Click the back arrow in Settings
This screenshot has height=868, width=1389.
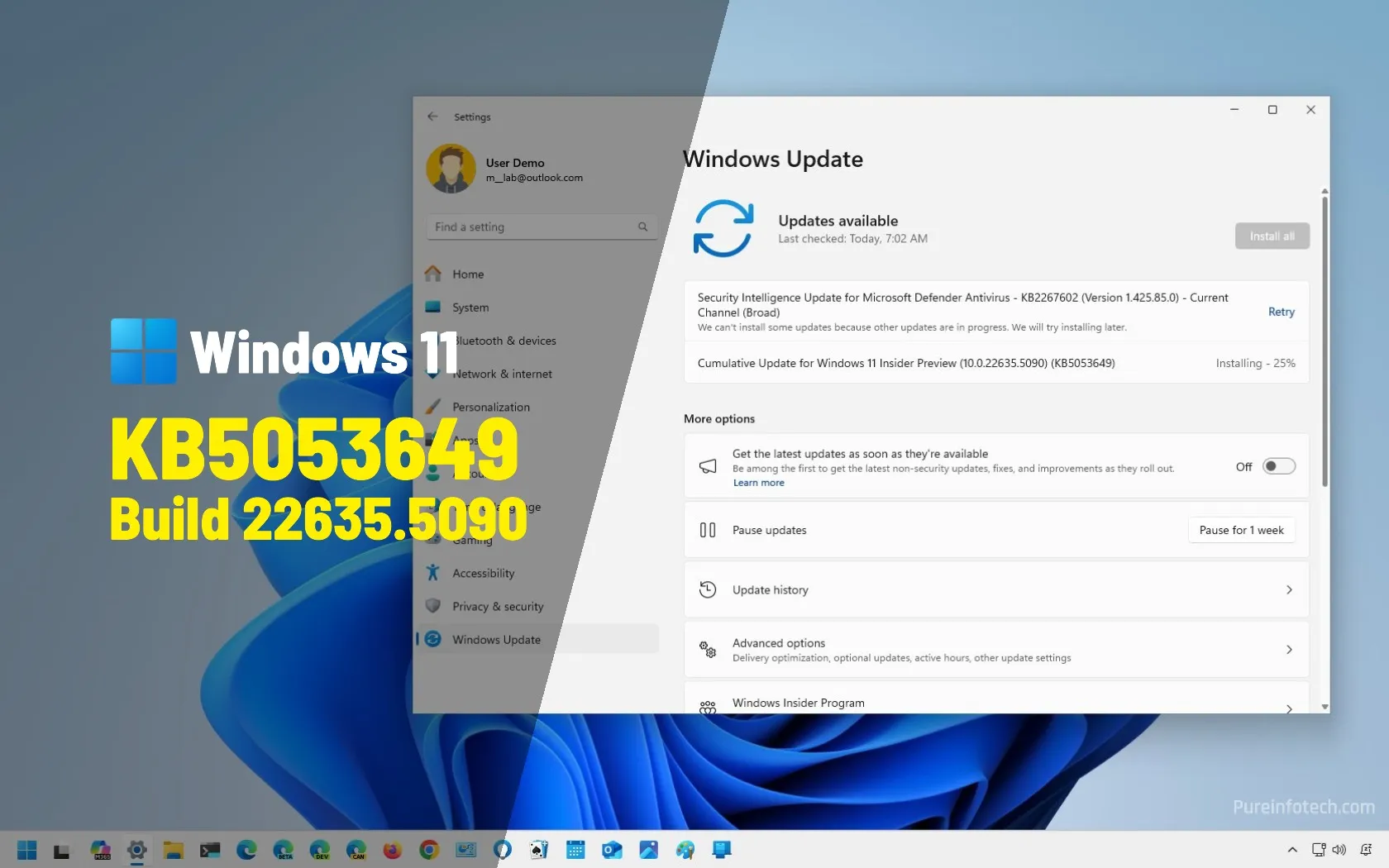coord(432,117)
